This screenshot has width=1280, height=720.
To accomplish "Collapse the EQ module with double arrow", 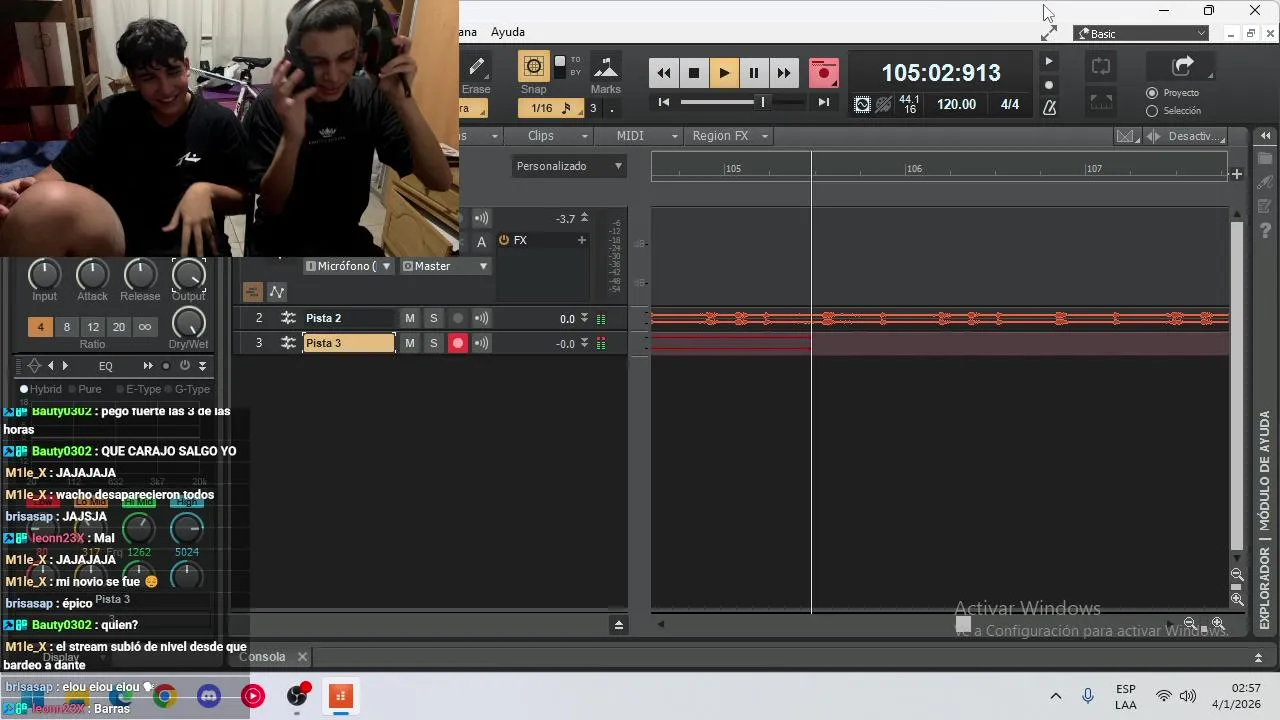I will [202, 366].
